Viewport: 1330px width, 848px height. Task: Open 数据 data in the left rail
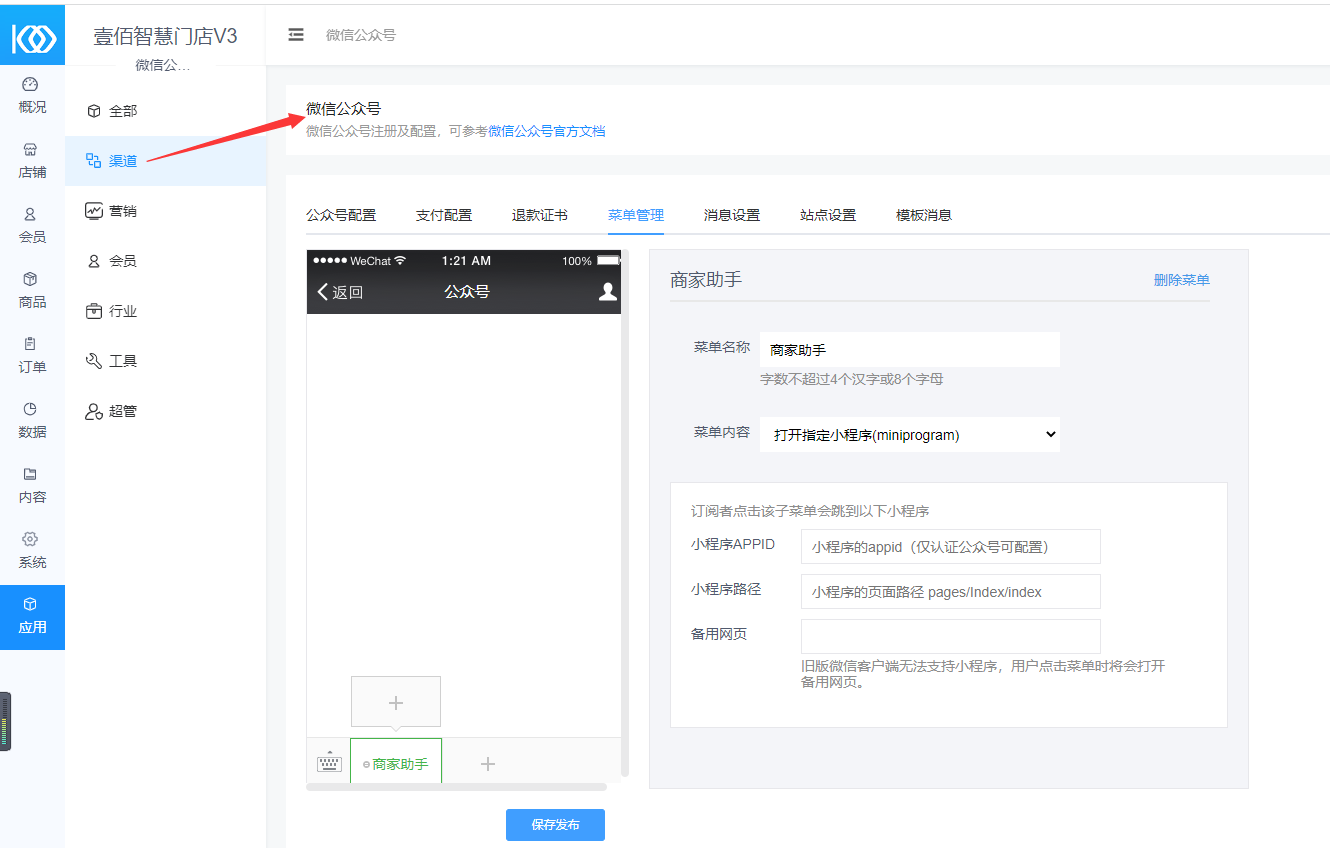[x=32, y=421]
